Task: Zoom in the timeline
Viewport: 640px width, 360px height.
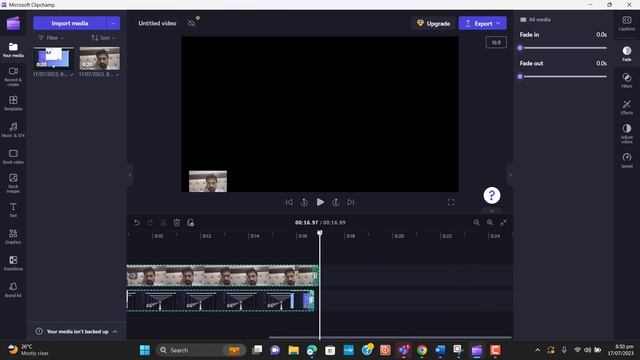Action: pyautogui.click(x=490, y=222)
